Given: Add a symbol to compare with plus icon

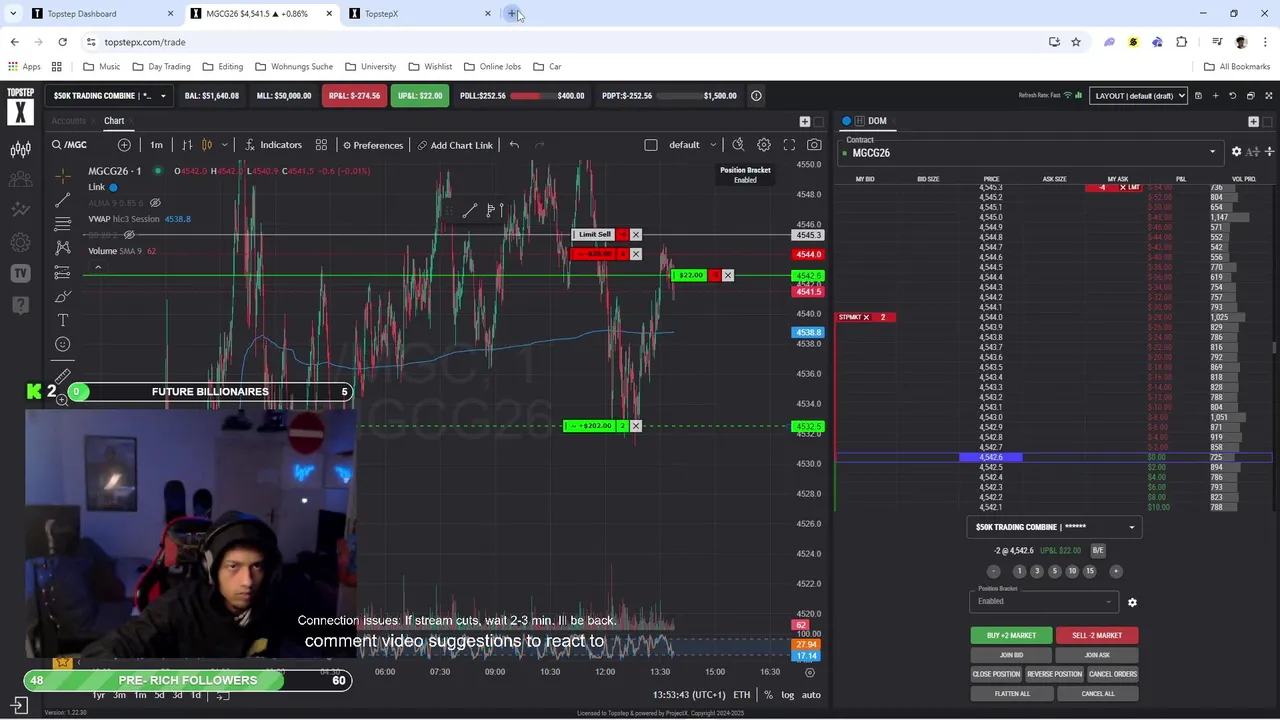Looking at the screenshot, I should tap(124, 145).
